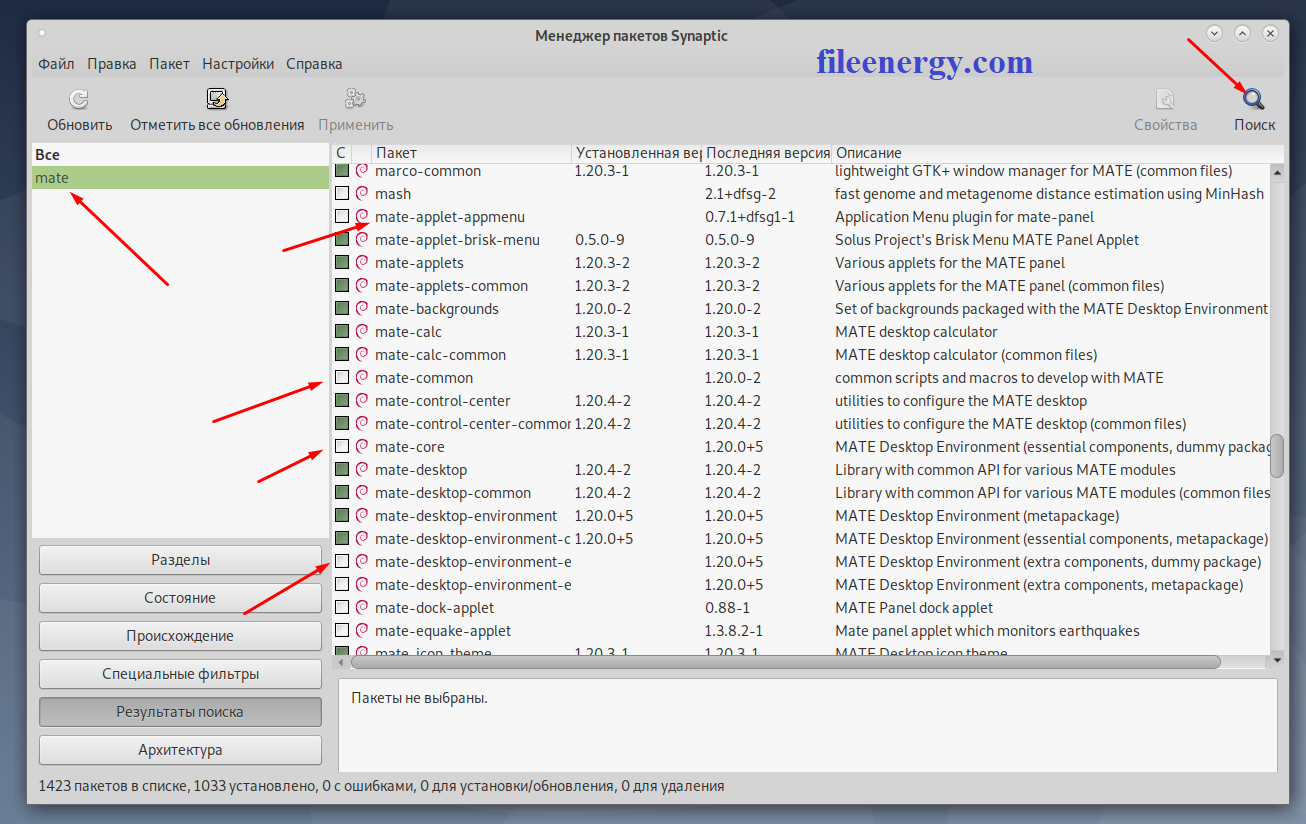Open the Search (Поиск) magnifier icon

pyautogui.click(x=1254, y=99)
